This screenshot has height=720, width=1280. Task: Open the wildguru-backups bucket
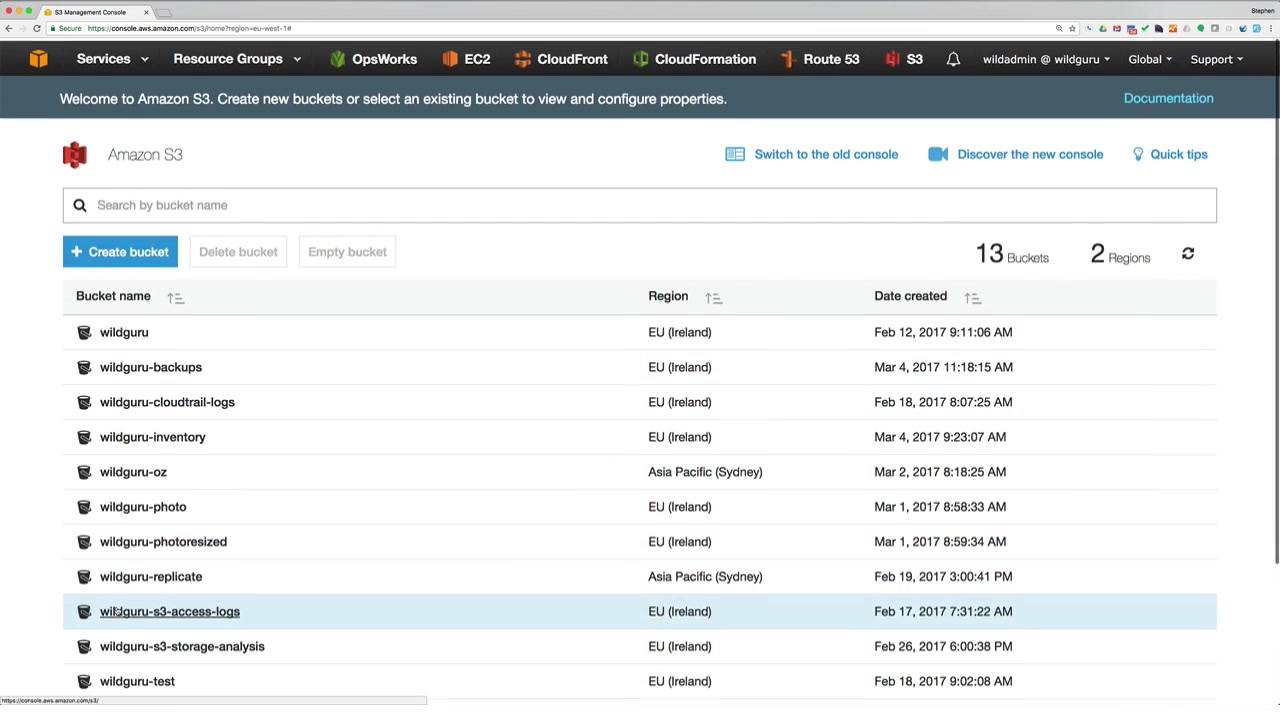tap(151, 367)
